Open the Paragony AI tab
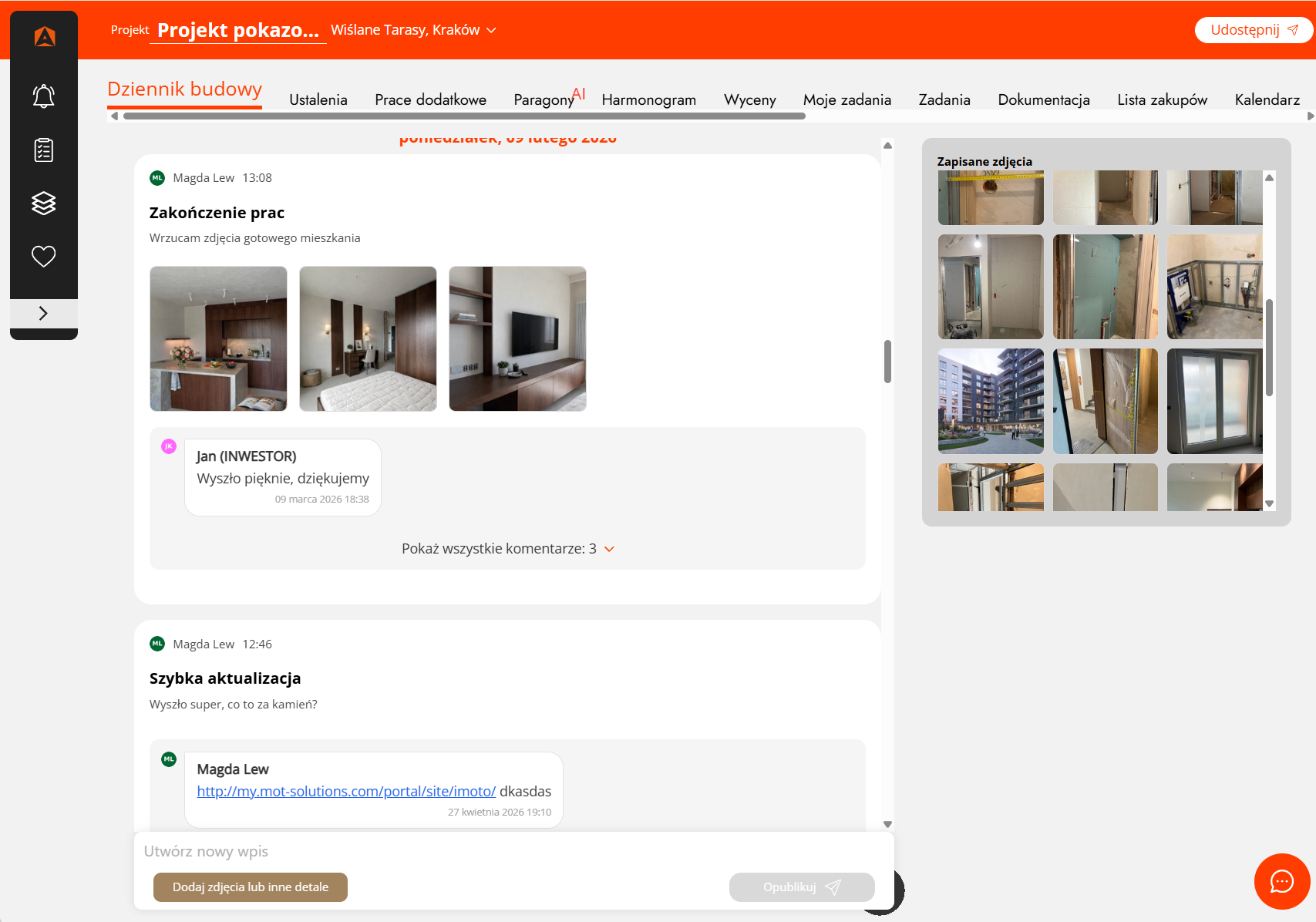 pos(550,98)
